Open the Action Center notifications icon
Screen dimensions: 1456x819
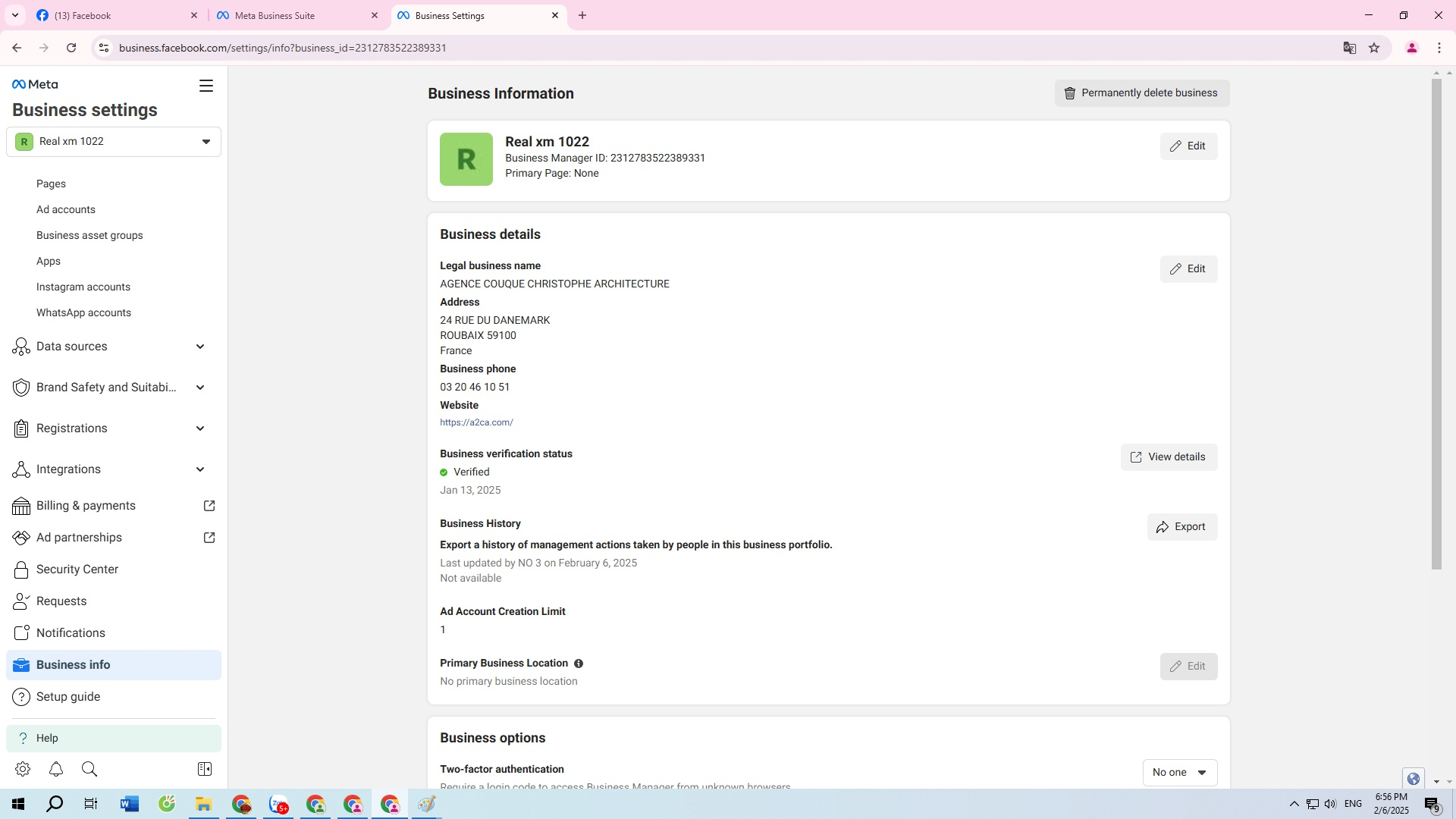click(x=1432, y=805)
